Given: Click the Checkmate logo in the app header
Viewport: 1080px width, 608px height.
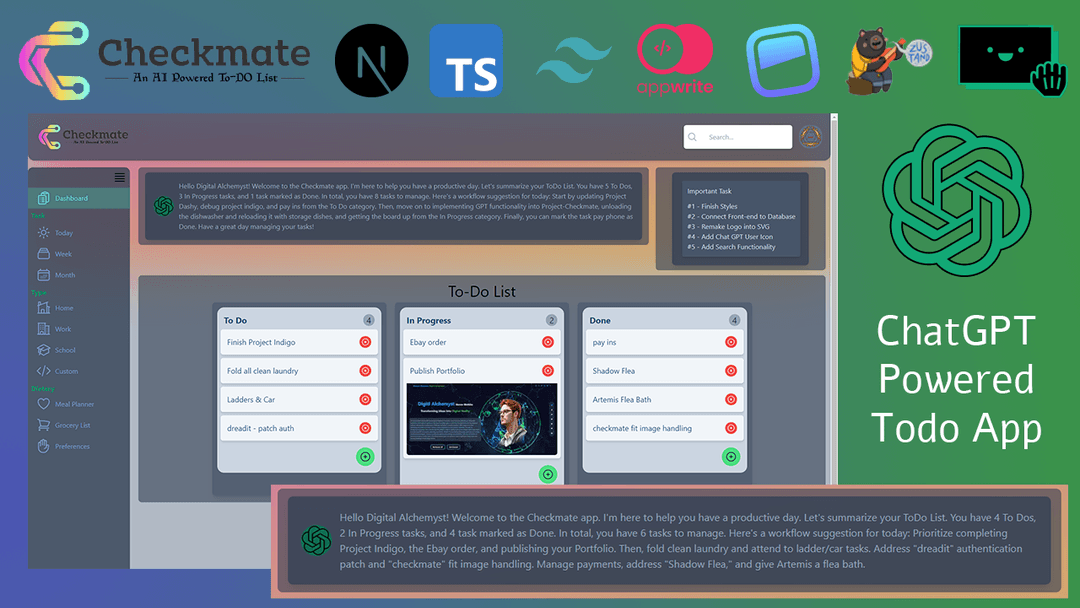Looking at the screenshot, I should (x=83, y=136).
